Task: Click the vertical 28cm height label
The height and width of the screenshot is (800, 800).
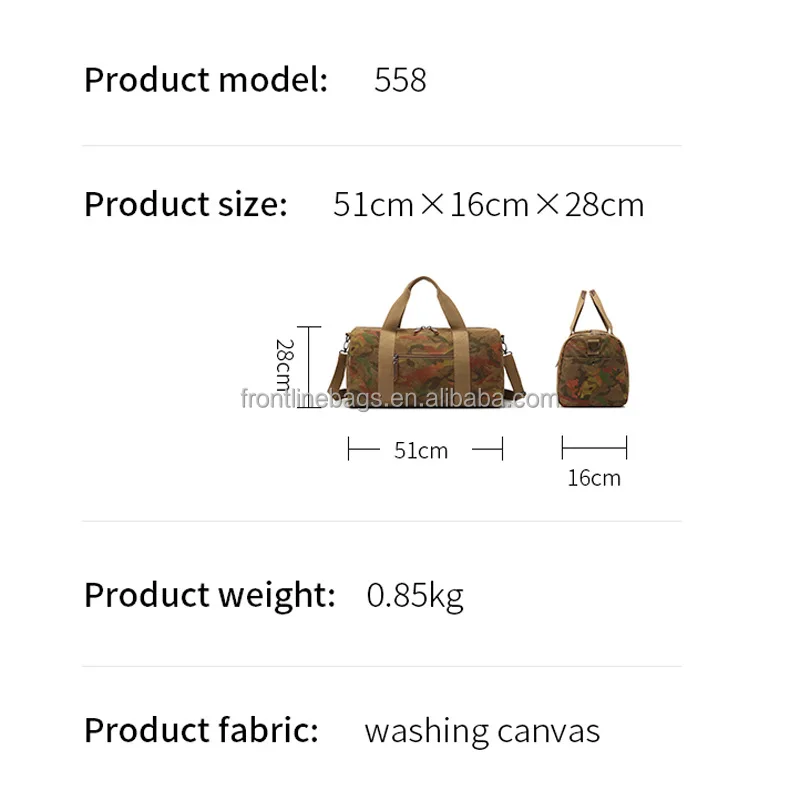Action: (x=283, y=366)
